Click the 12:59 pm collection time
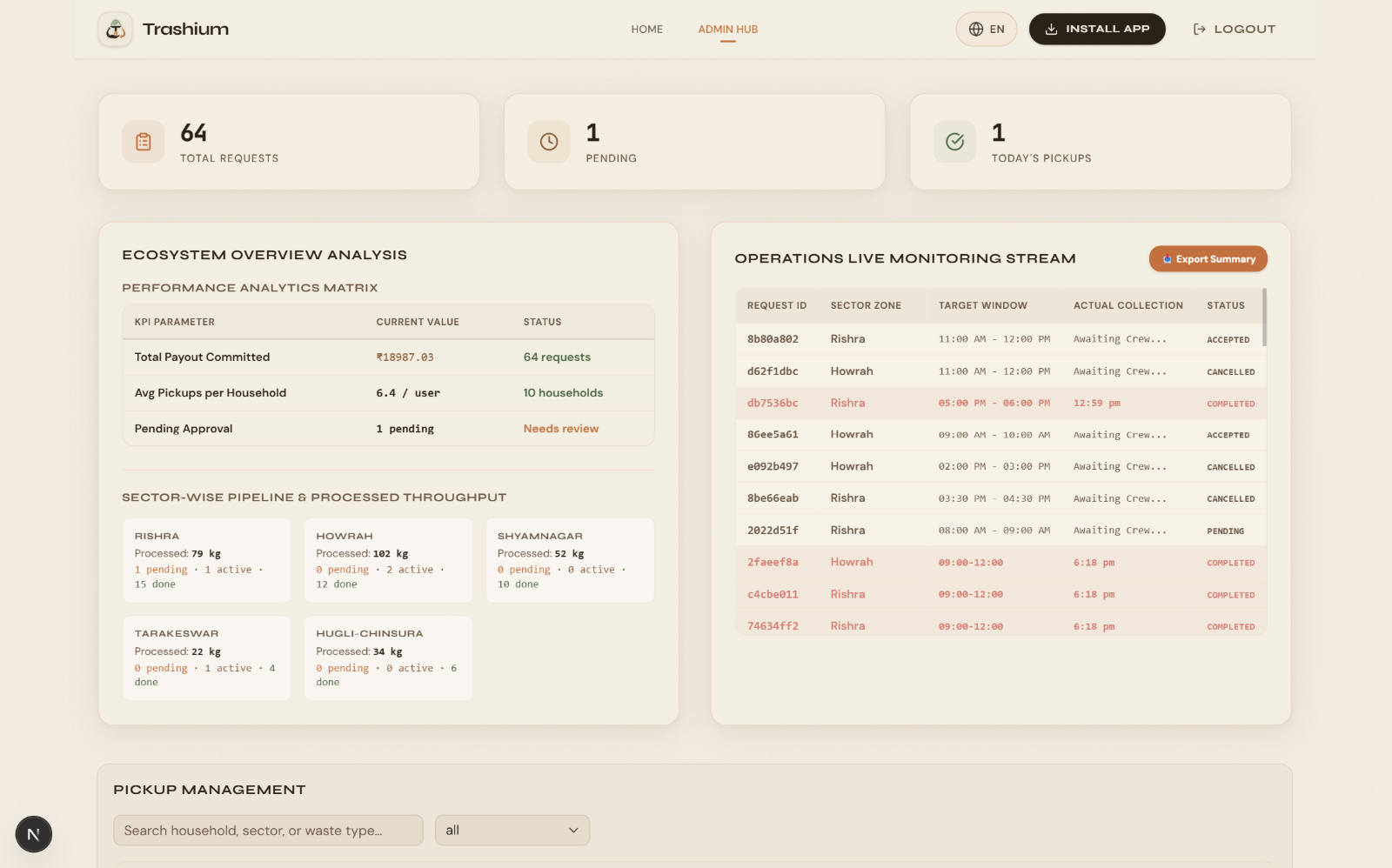The width and height of the screenshot is (1392, 868). click(x=1096, y=404)
